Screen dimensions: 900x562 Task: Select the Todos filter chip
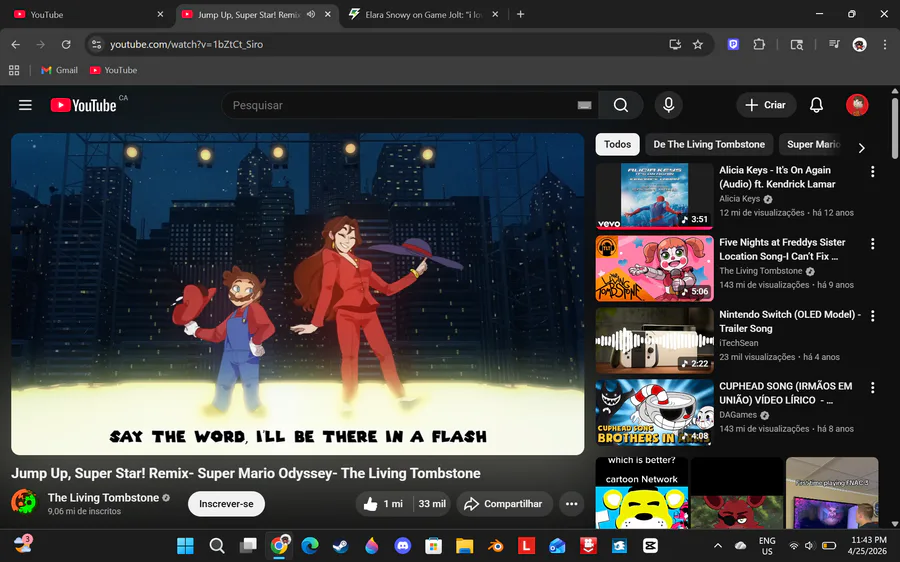pos(617,144)
